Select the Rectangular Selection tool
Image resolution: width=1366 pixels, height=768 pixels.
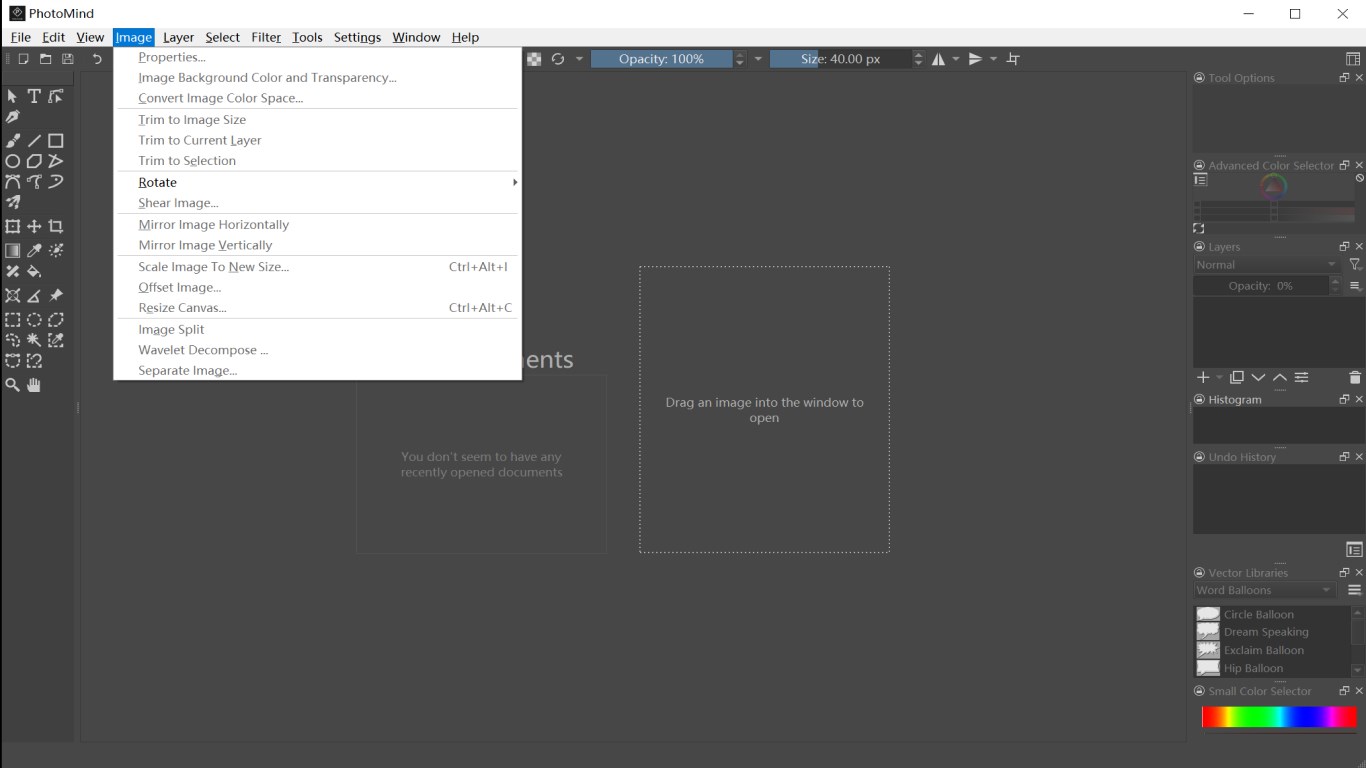coord(13,318)
